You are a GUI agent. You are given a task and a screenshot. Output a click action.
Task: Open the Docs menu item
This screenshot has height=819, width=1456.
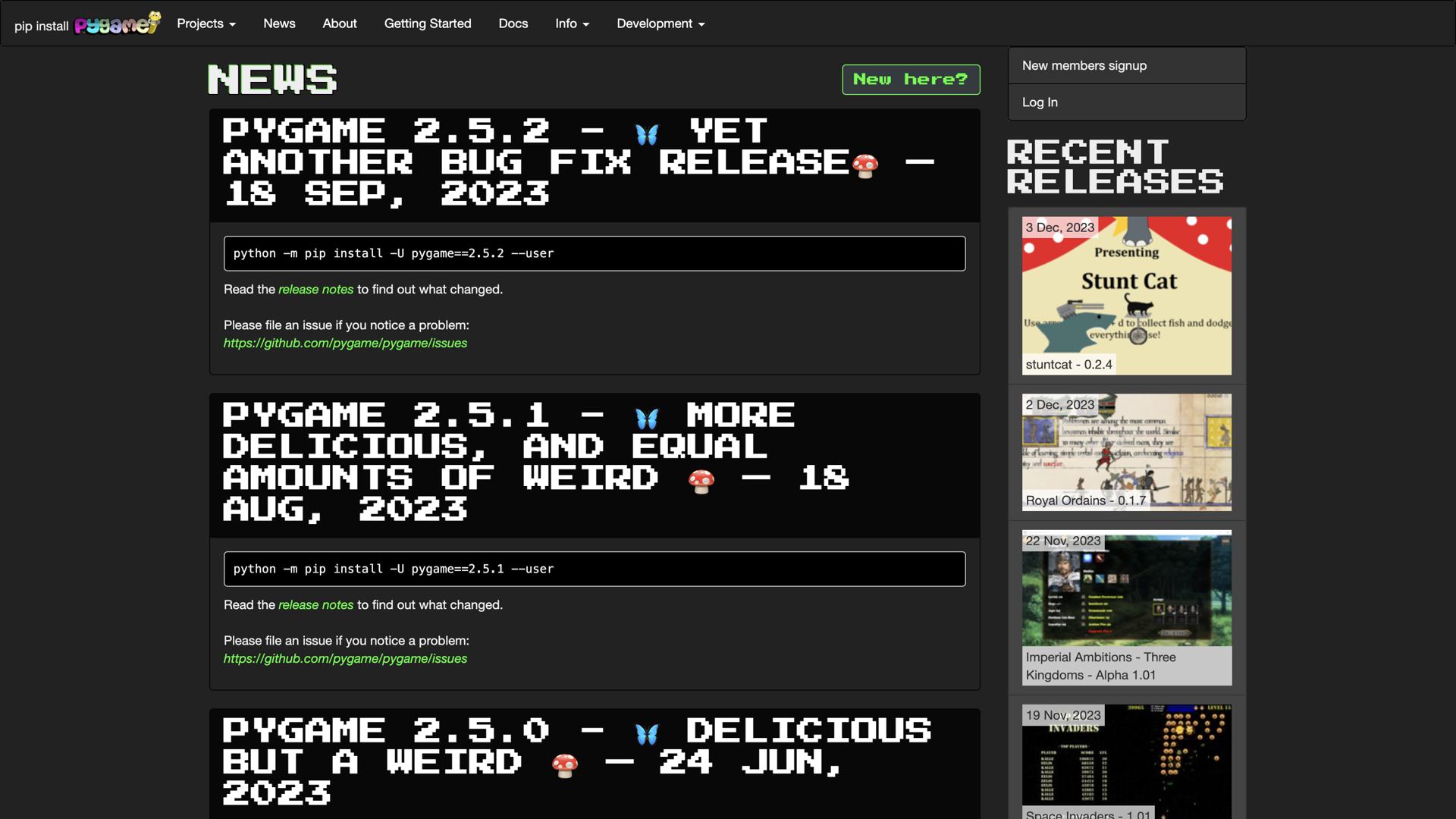(513, 24)
